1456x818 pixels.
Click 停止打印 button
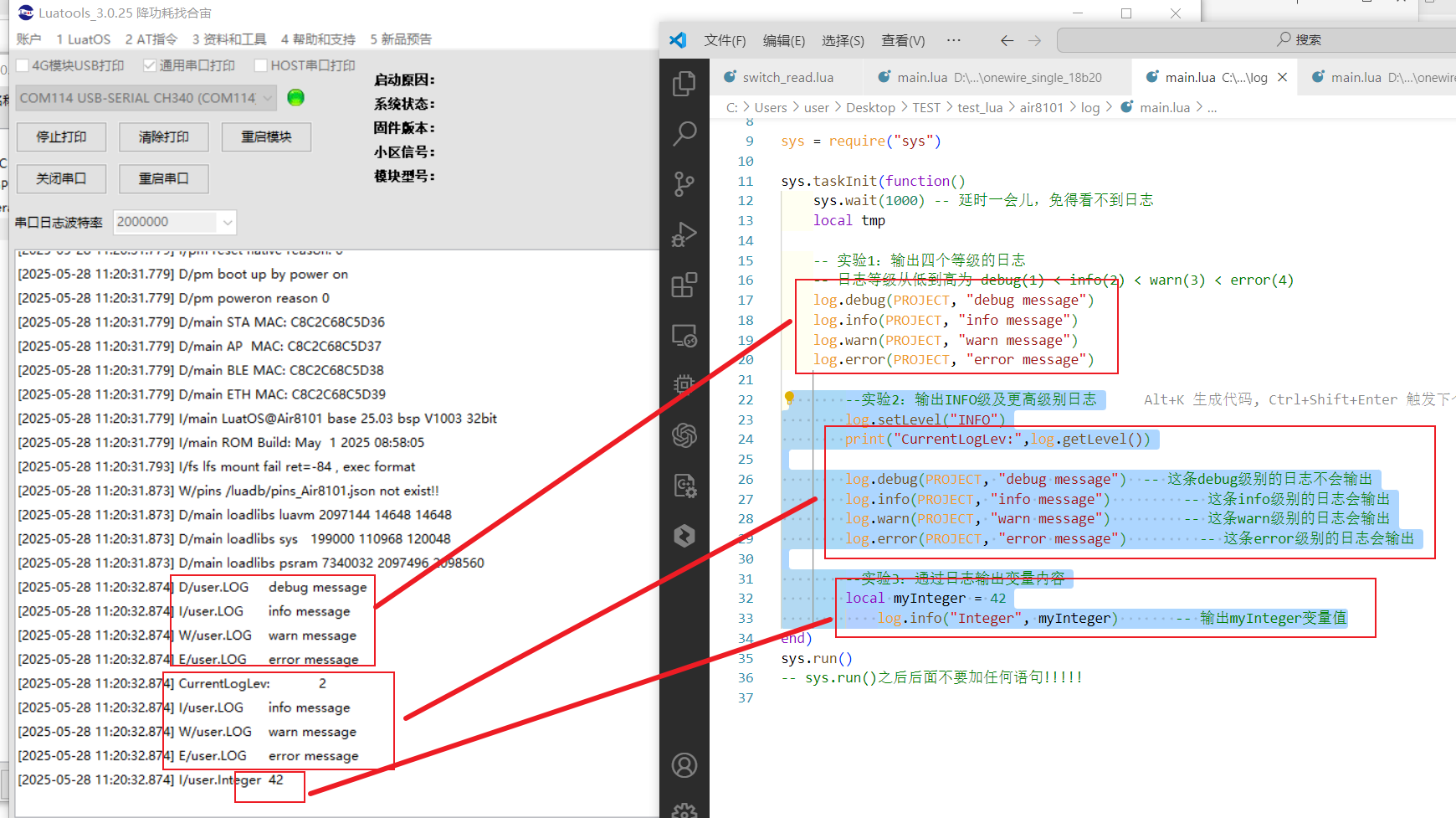[62, 136]
